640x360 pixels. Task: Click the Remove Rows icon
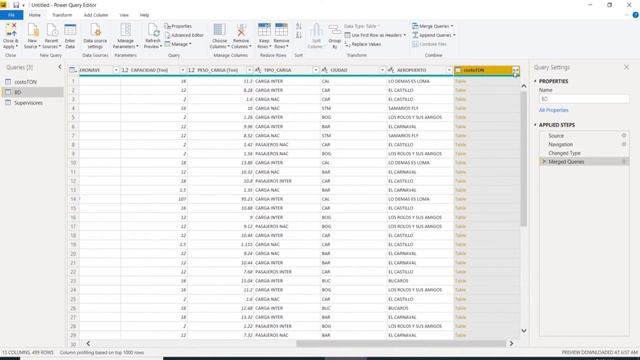pyautogui.click(x=281, y=30)
